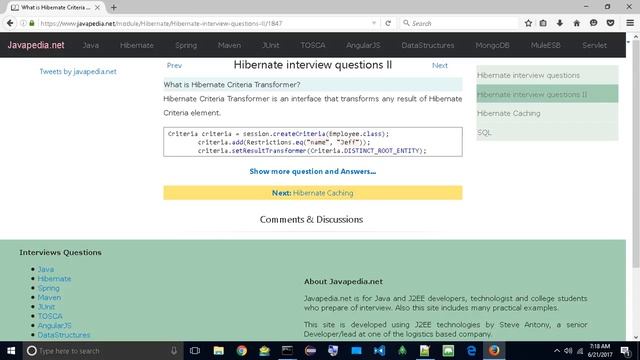The image size is (640, 360).
Task: Open Google Chrome from the taskbar
Action: [242, 351]
